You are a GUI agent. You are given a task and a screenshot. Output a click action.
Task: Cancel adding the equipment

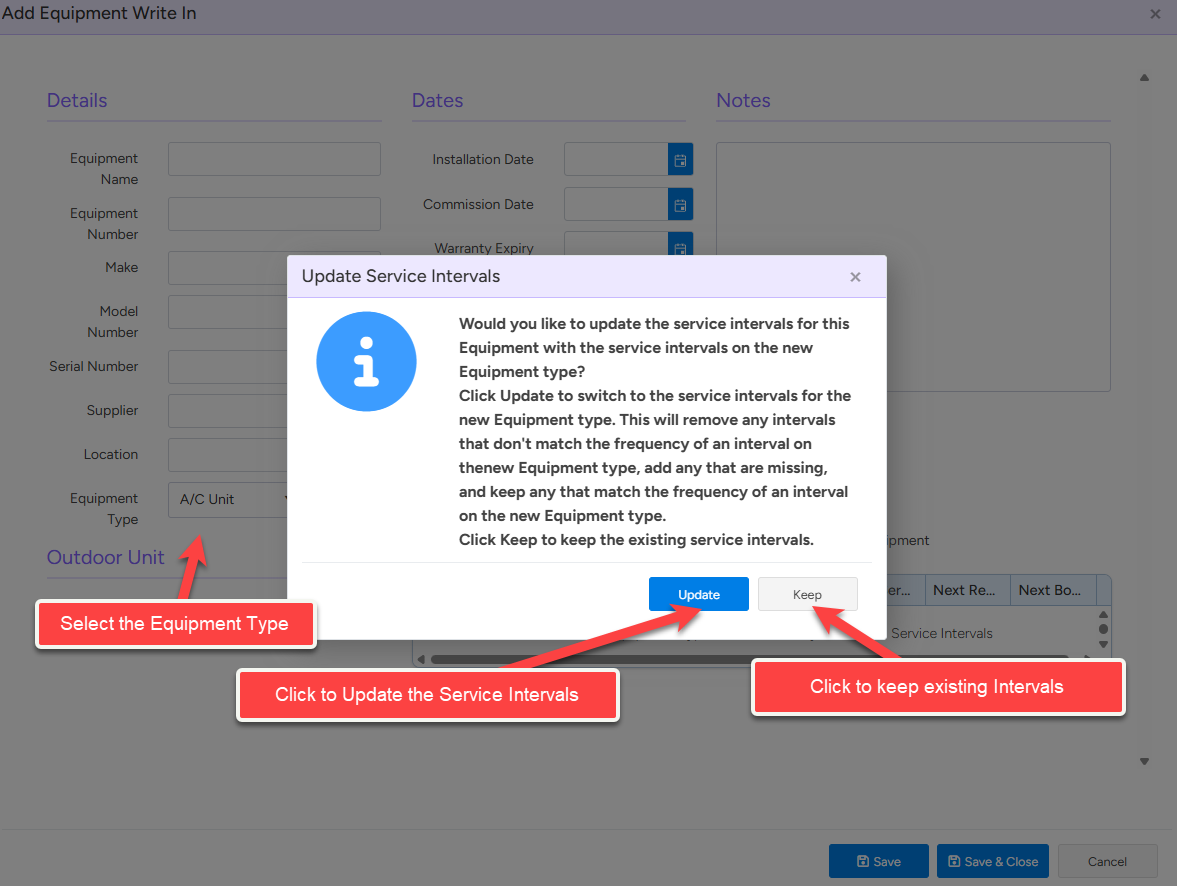pyautogui.click(x=1107, y=861)
